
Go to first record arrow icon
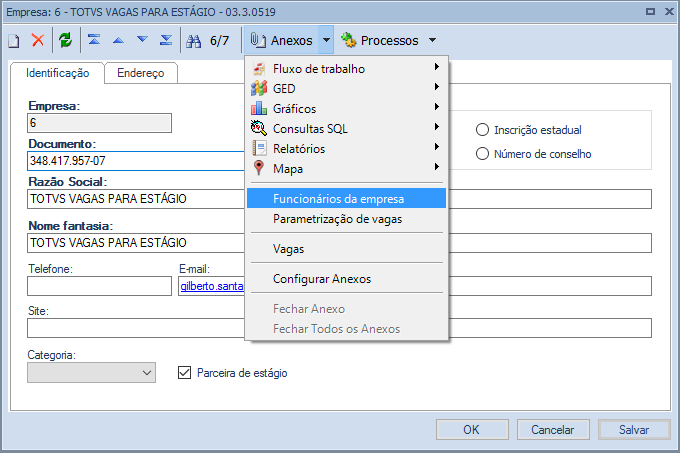tap(94, 40)
